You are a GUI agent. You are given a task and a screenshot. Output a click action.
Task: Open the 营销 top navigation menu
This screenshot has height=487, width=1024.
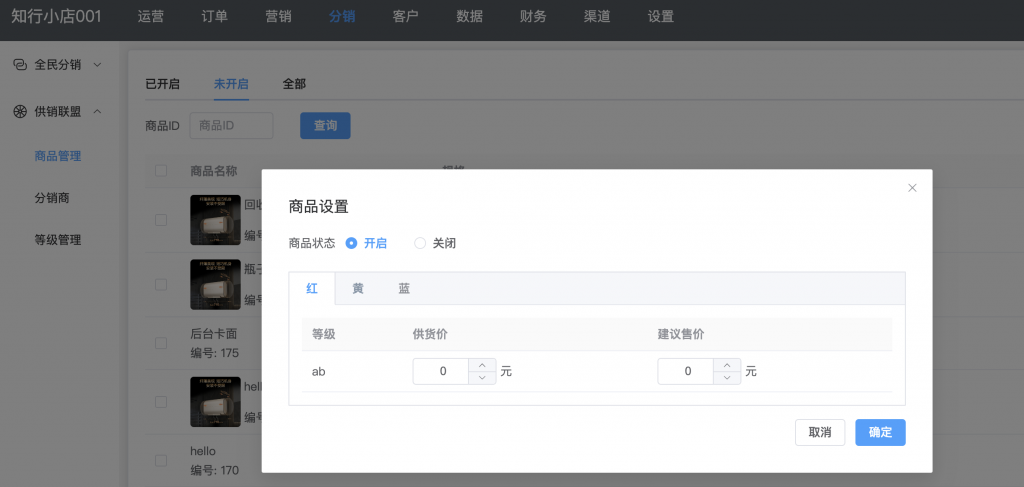click(279, 17)
